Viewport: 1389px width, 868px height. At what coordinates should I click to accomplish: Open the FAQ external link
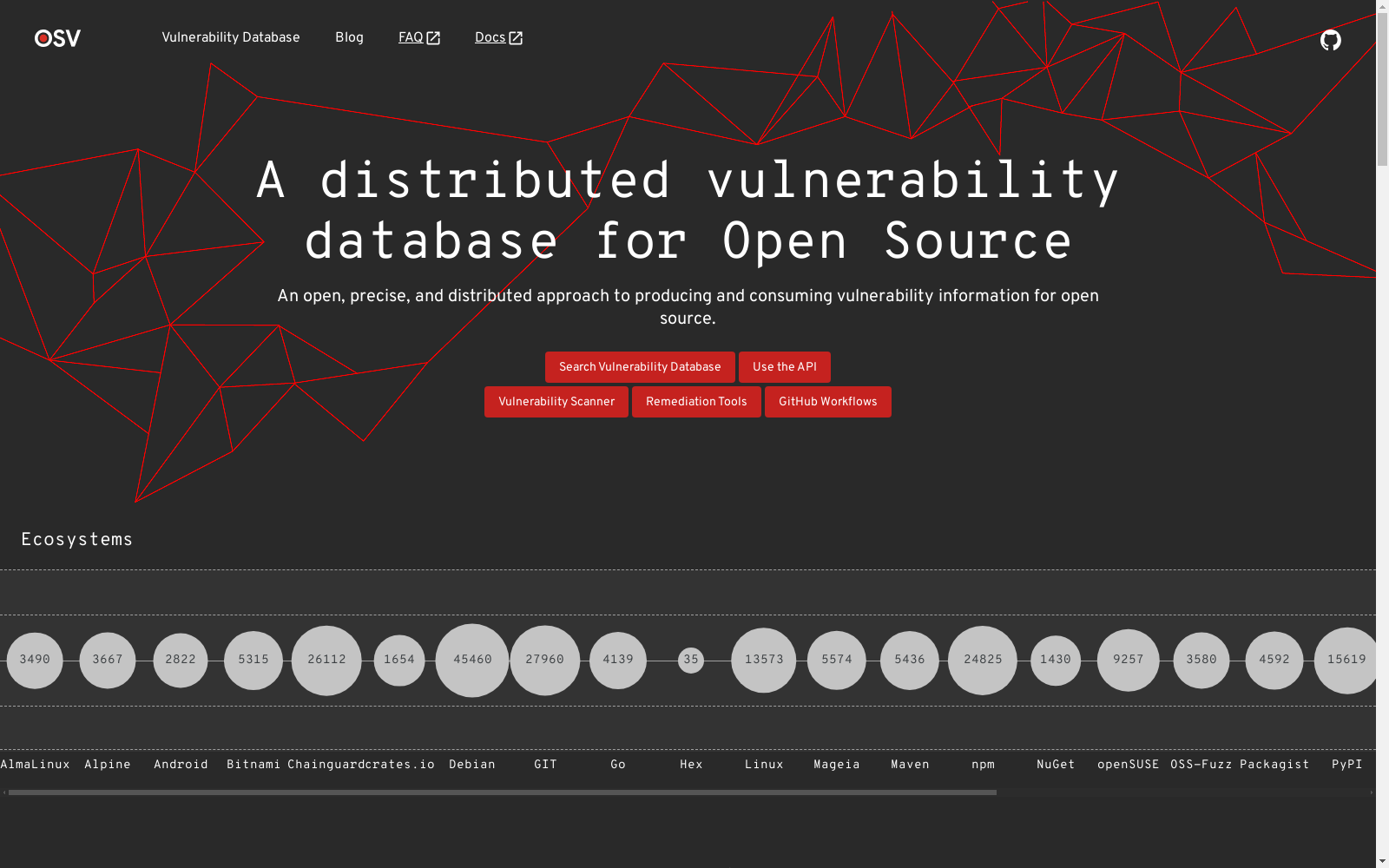point(419,38)
